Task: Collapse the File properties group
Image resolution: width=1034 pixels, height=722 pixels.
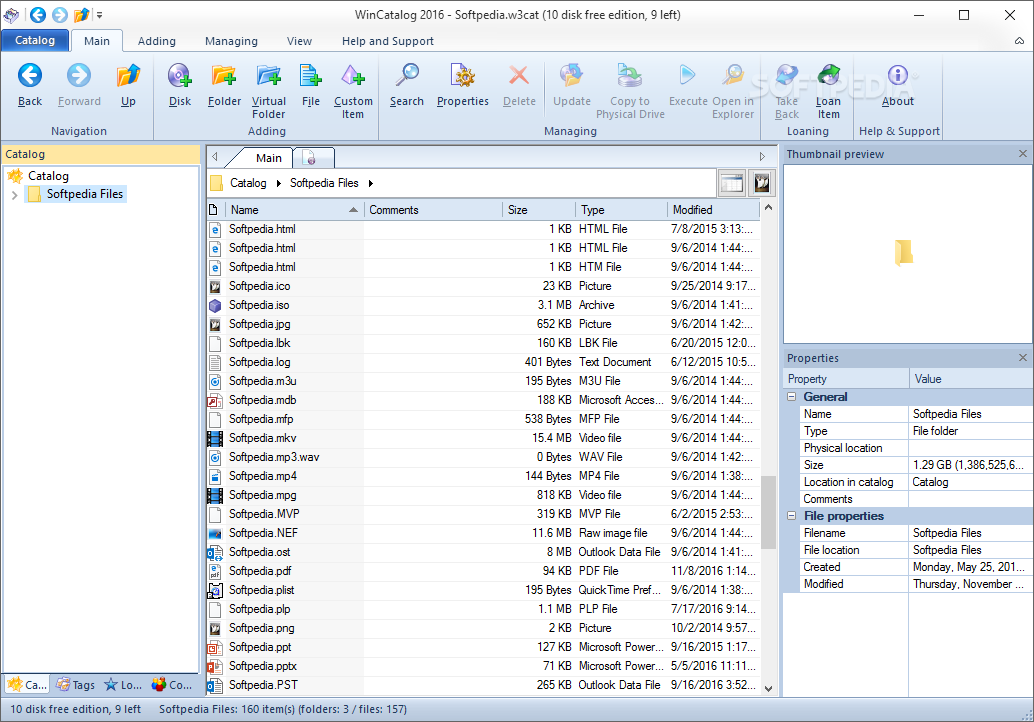Action: pos(791,516)
